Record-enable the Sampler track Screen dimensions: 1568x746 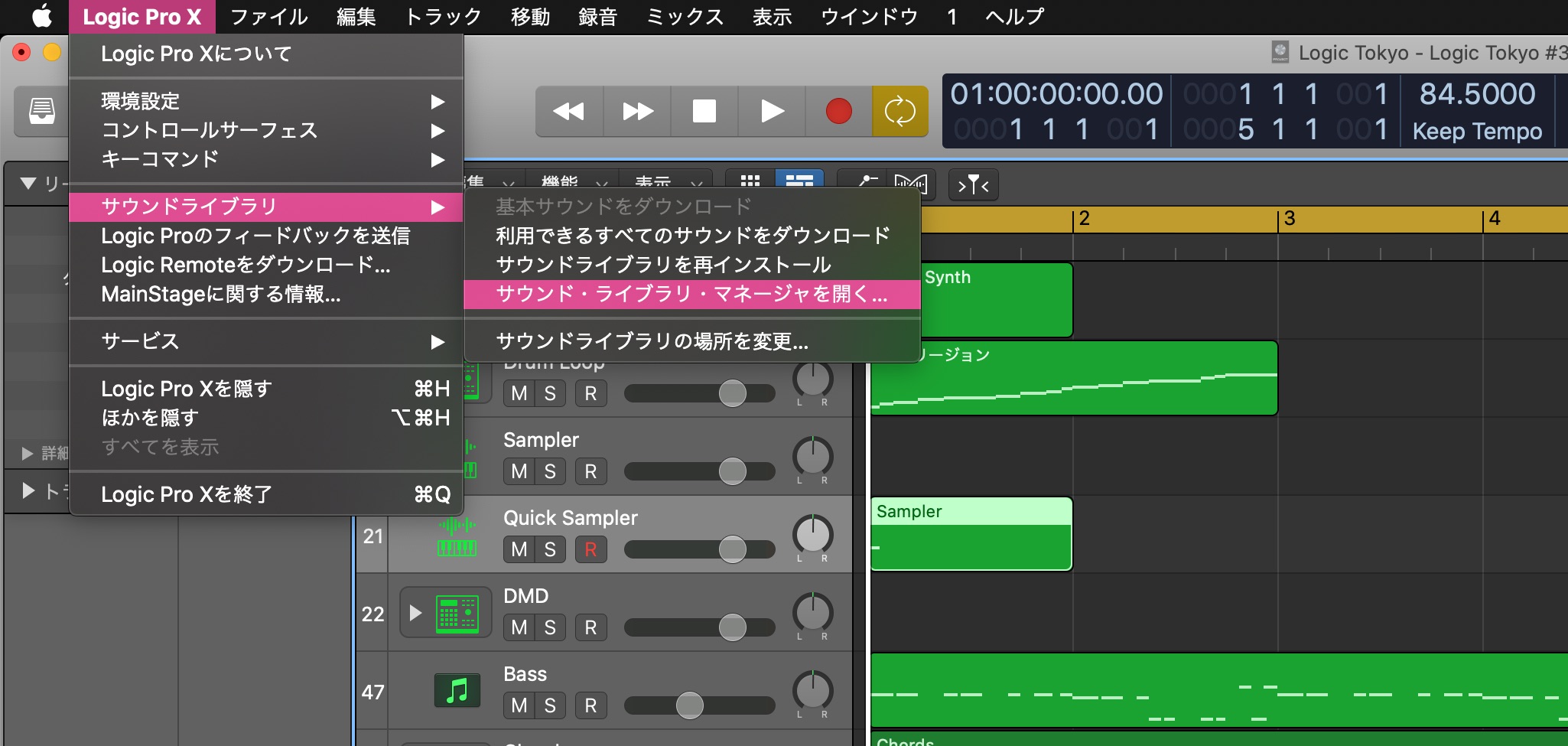point(590,471)
